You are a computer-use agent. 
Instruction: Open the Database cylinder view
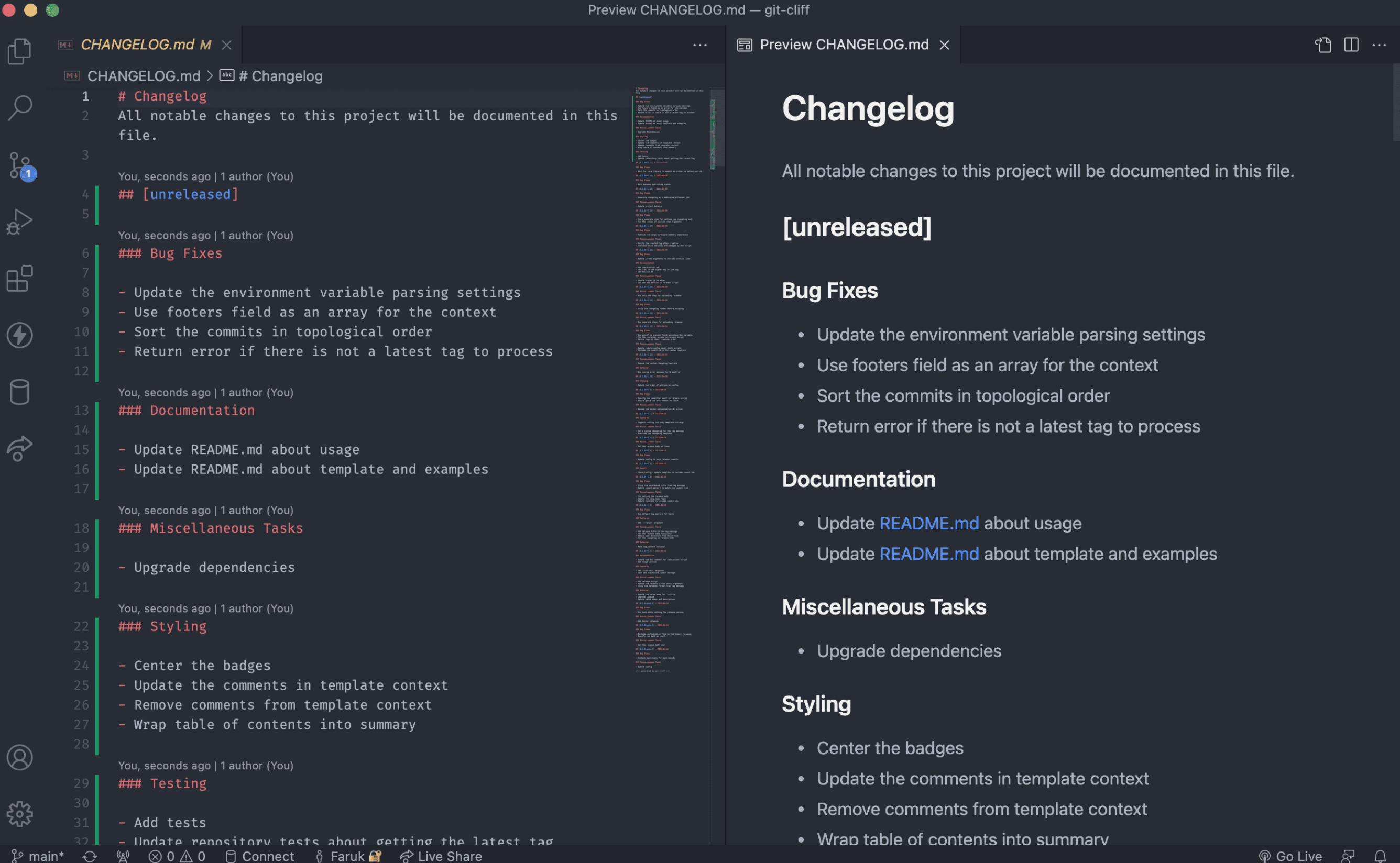tap(20, 392)
